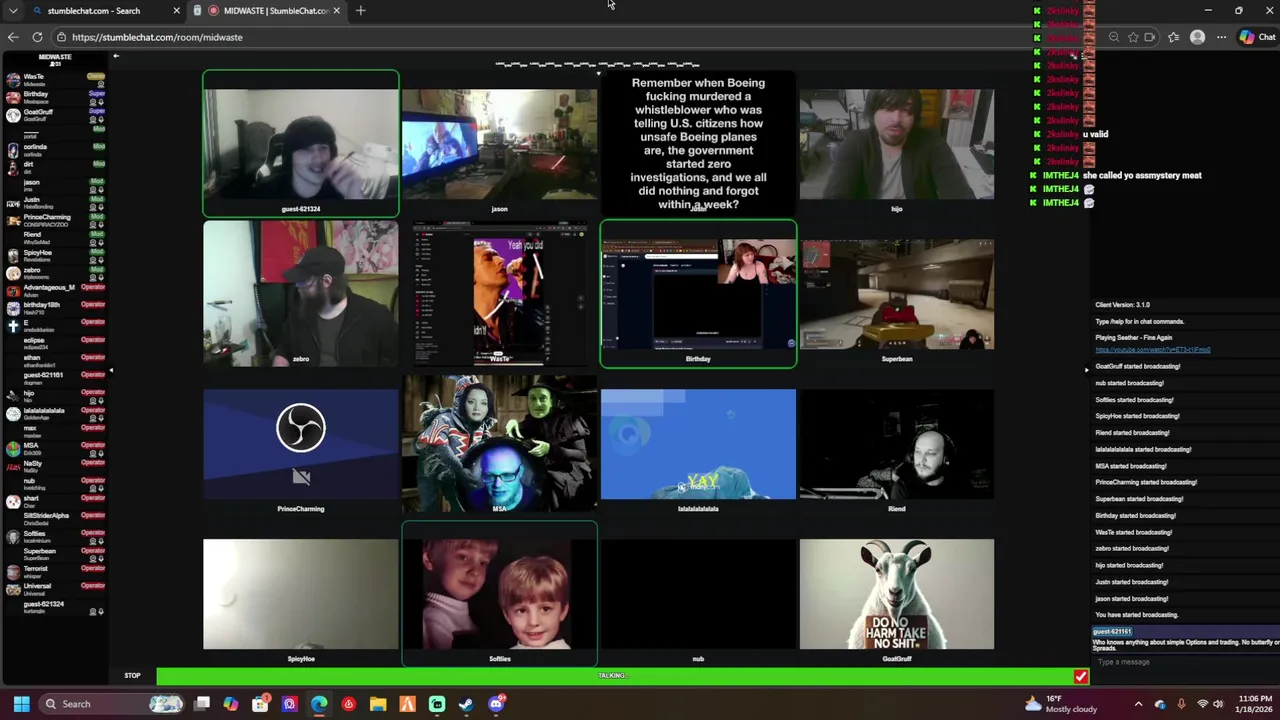The height and width of the screenshot is (720, 1280).
Task: Open the browser favorites list icon
Action: pos(1173,37)
